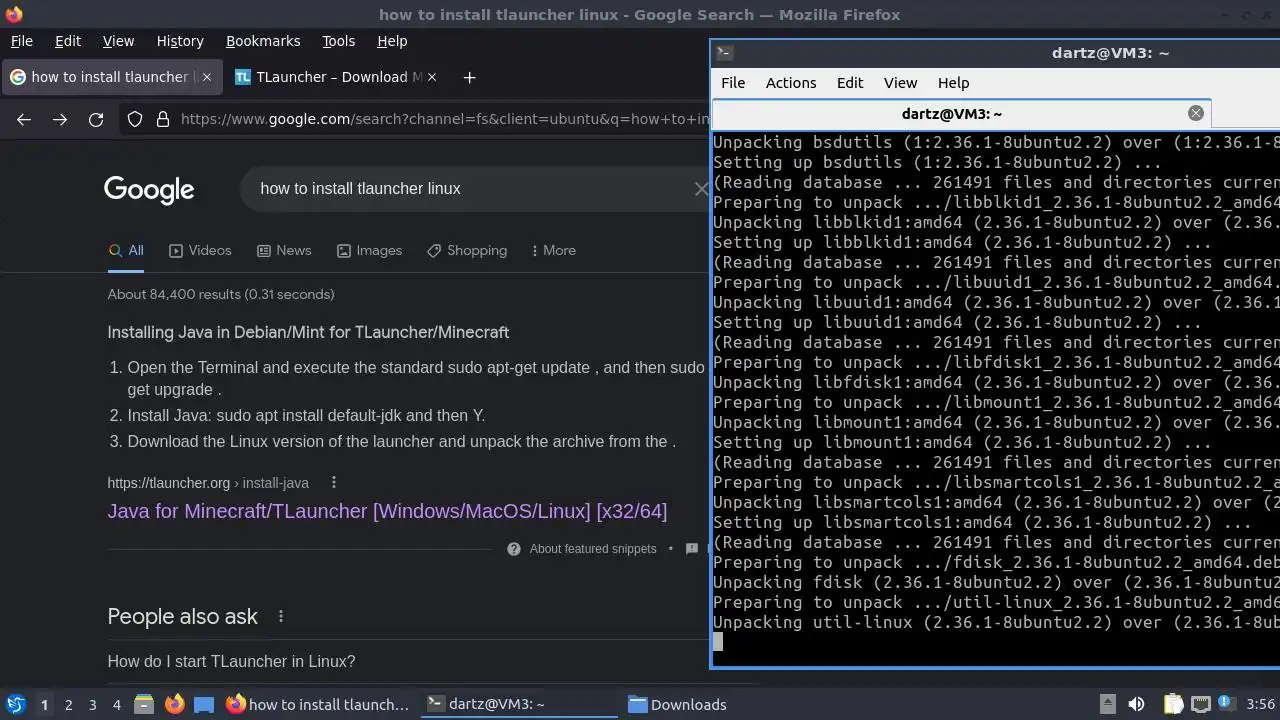The width and height of the screenshot is (1280, 720).
Task: Open the Lubuntu start menu
Action: pos(16,705)
